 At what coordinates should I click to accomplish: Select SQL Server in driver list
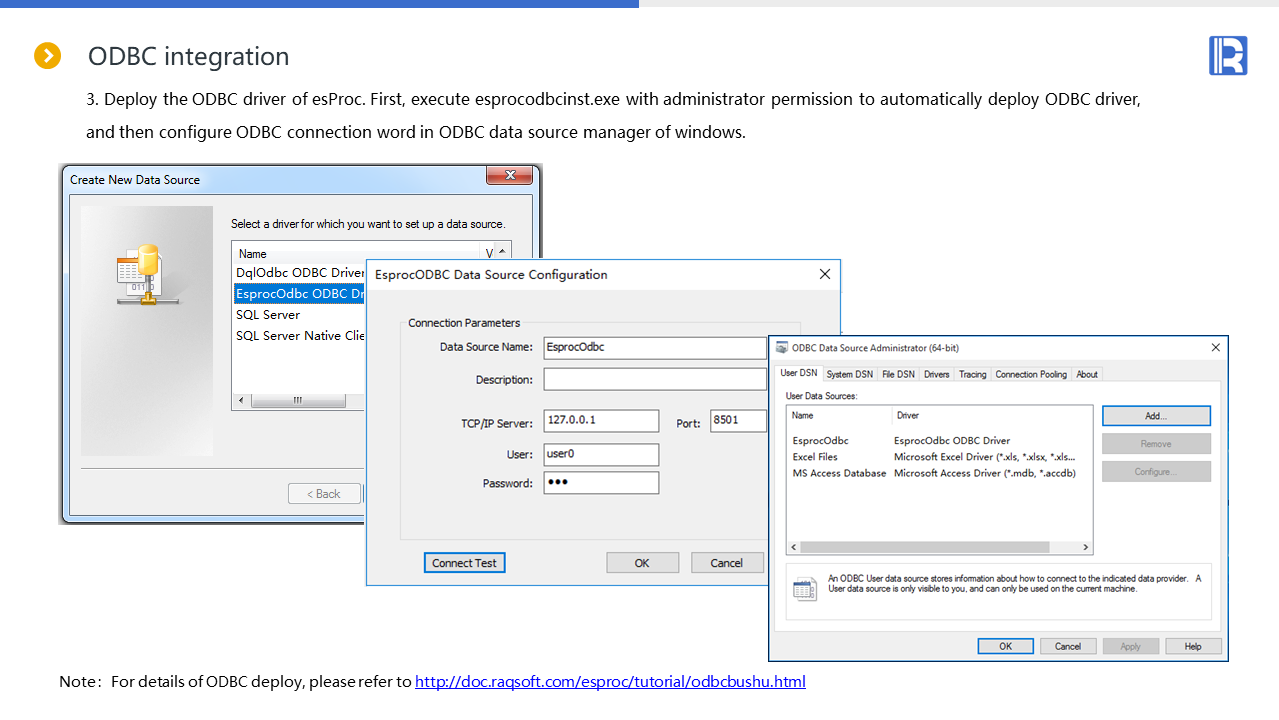268,314
